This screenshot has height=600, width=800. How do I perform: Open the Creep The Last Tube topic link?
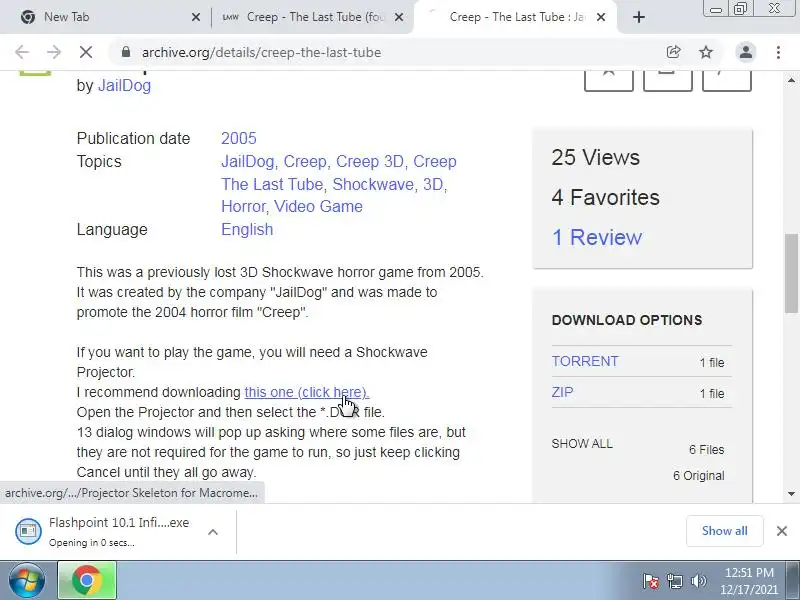pyautogui.click(x=339, y=172)
